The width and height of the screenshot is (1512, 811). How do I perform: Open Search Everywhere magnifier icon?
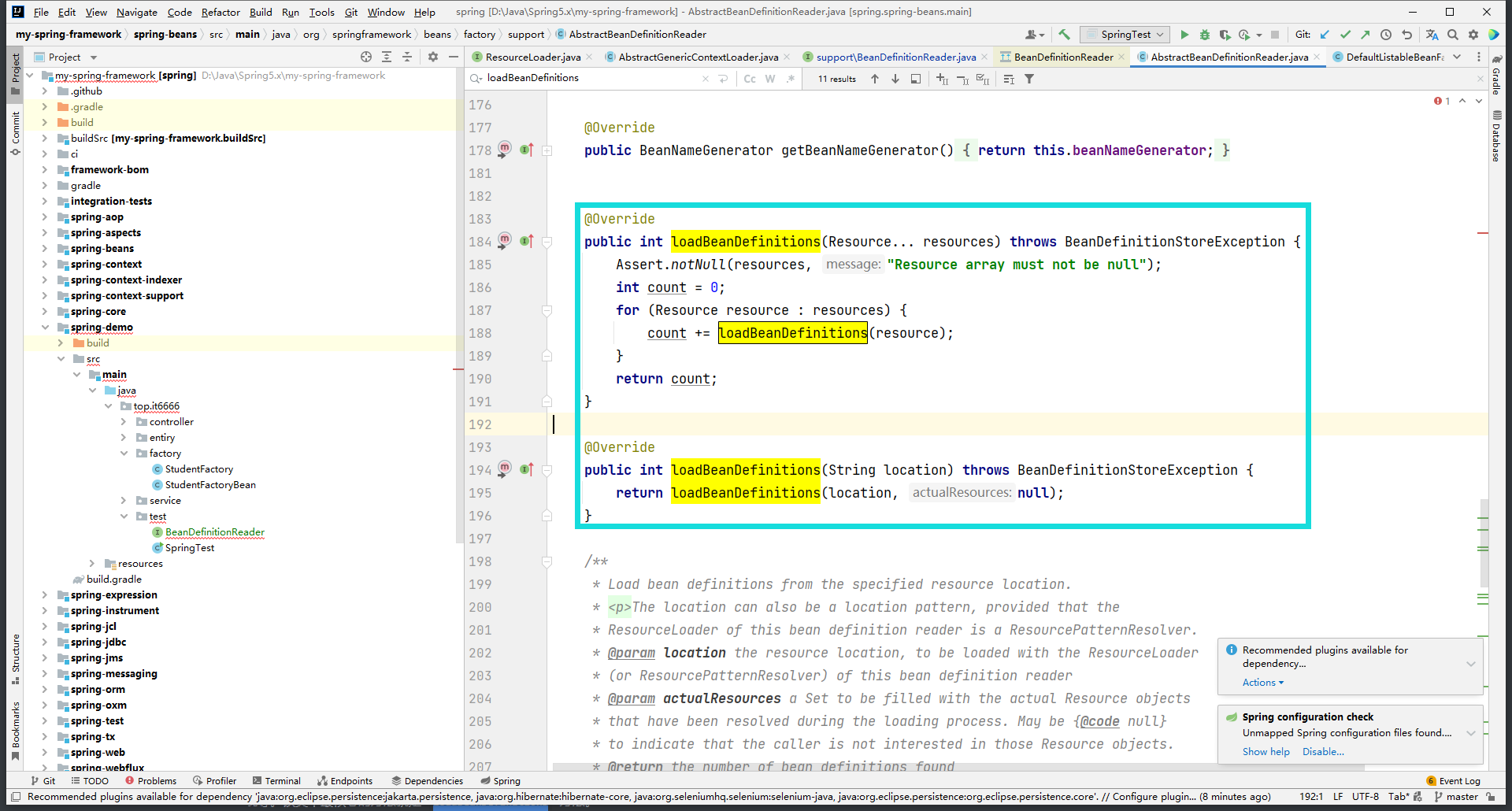(x=1453, y=35)
